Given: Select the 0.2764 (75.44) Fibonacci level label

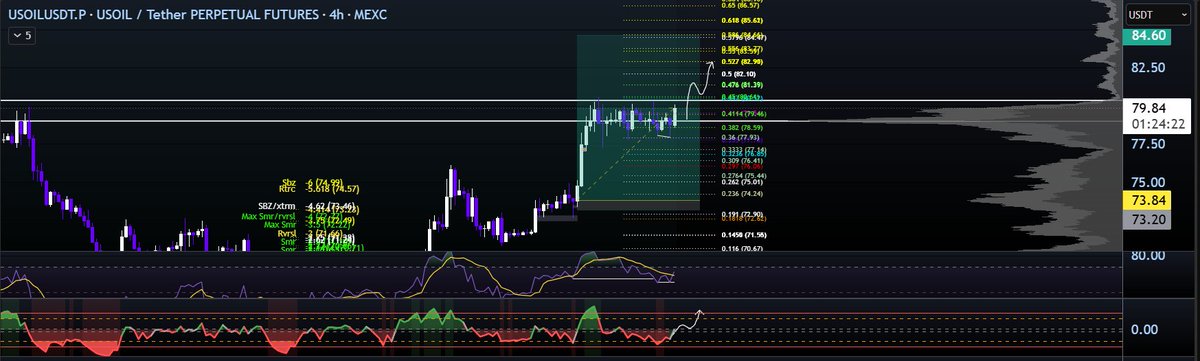Looking at the screenshot, I should click(x=744, y=175).
